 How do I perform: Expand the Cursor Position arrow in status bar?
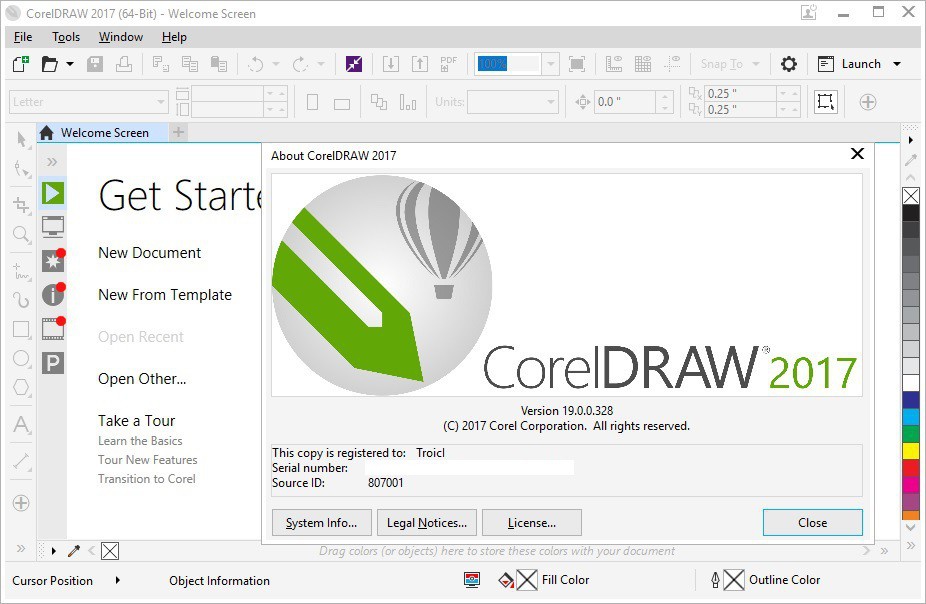pos(118,580)
